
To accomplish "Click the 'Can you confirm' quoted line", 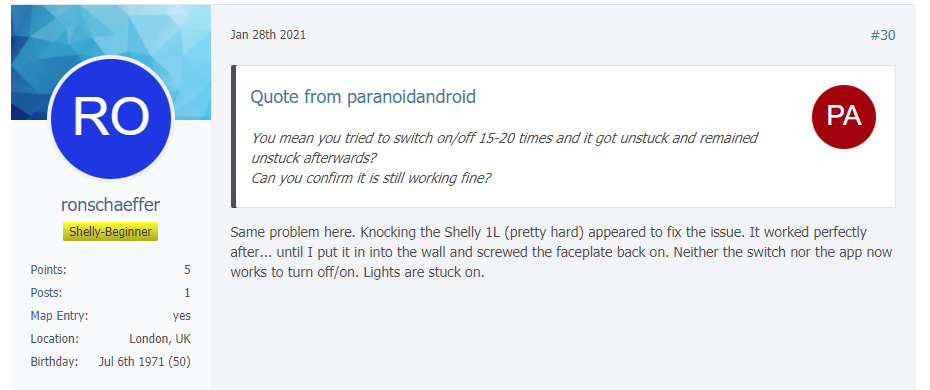I will pyautogui.click(x=371, y=178).
